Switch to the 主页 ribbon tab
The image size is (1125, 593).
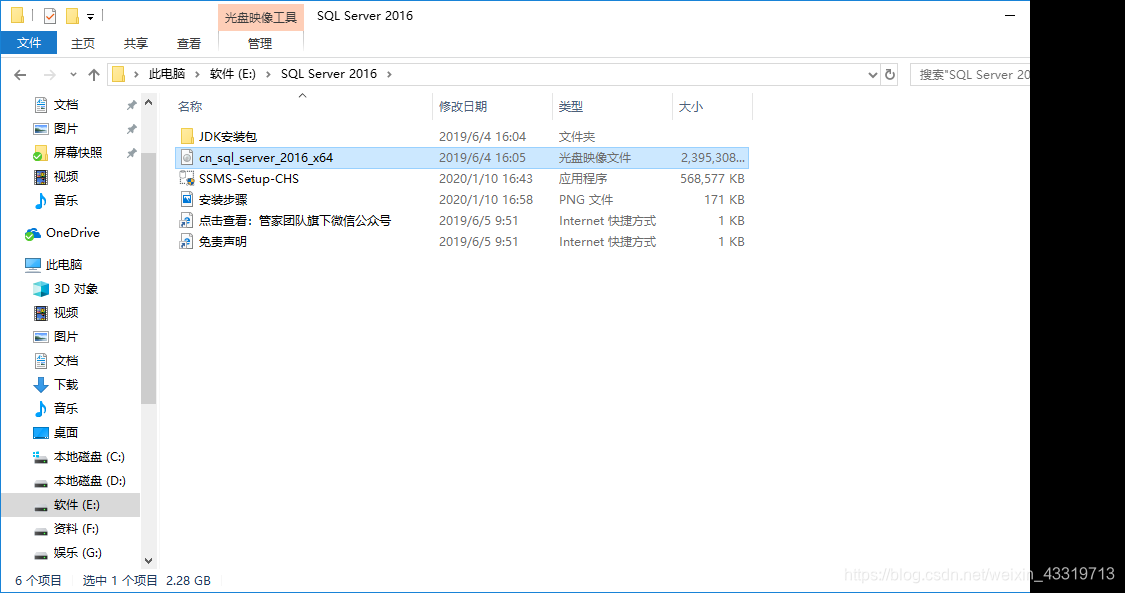(x=83, y=44)
